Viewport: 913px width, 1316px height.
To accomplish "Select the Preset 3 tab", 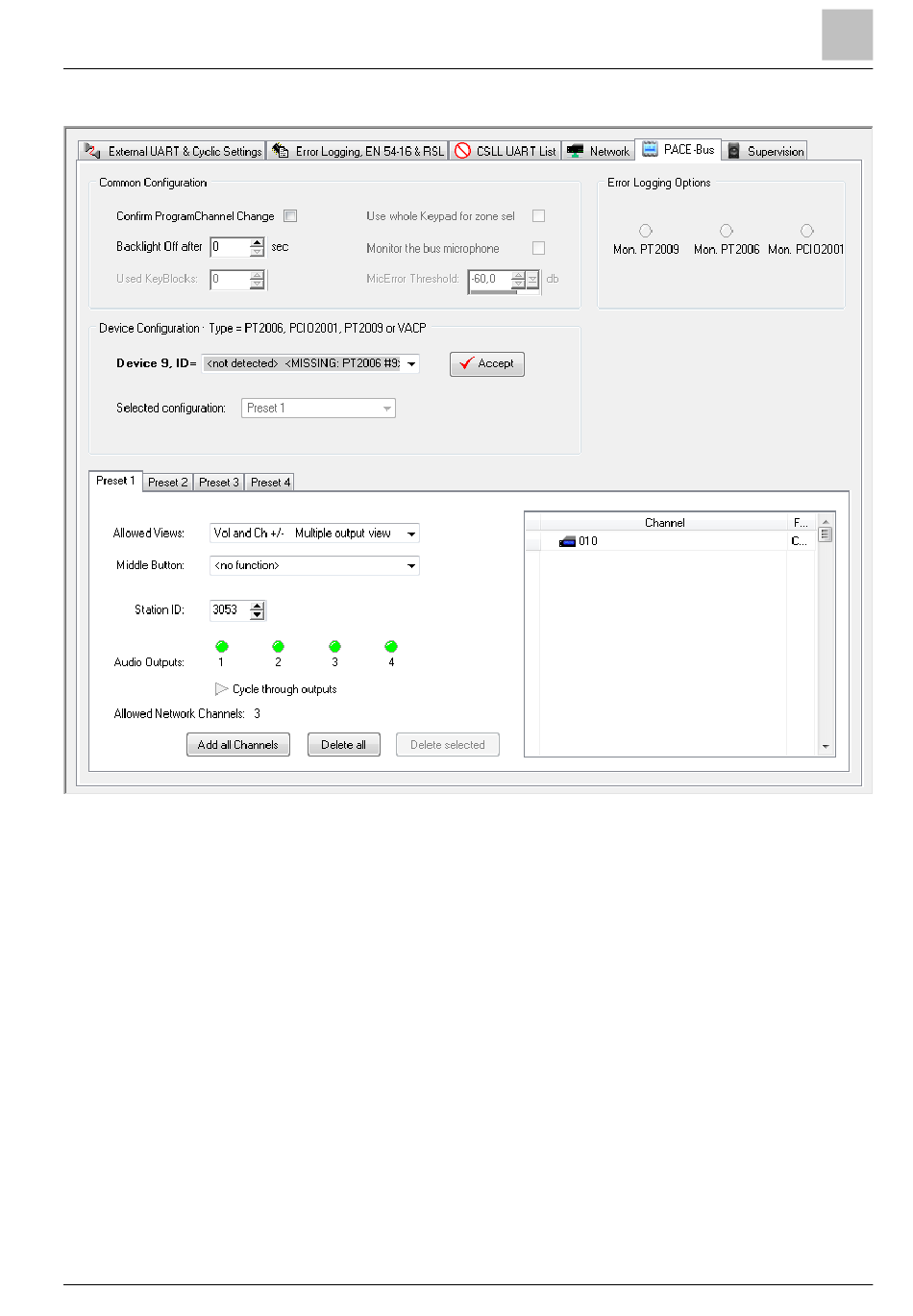I will click(219, 483).
